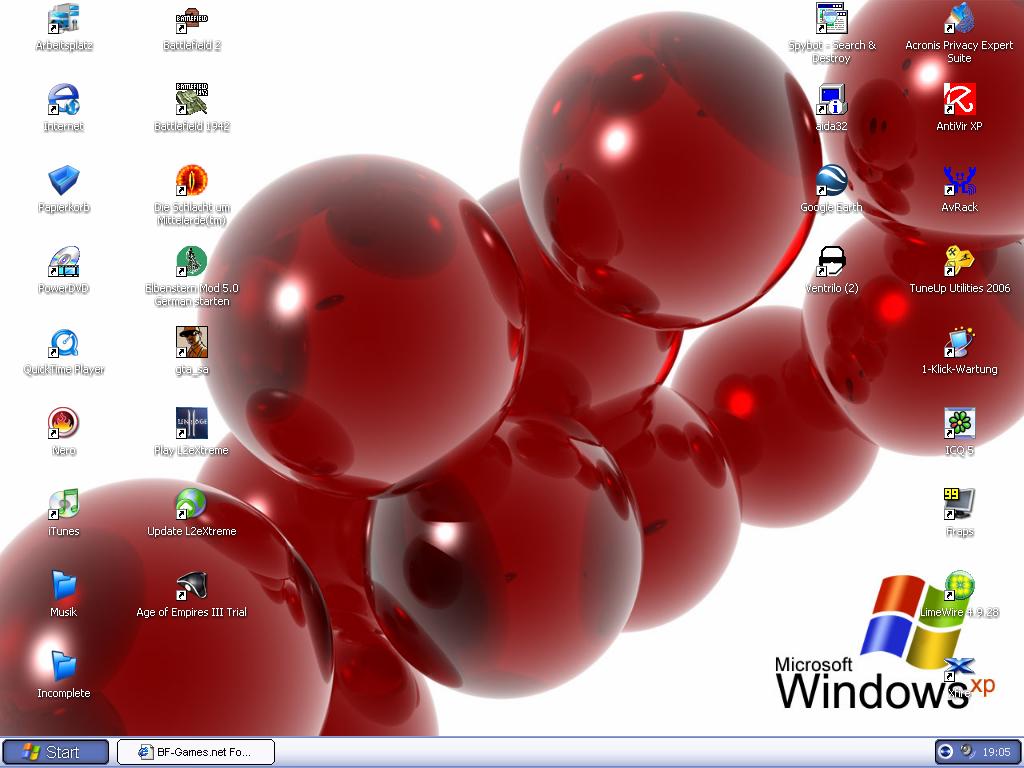Viewport: 1024px width, 768px height.
Task: Open the Start menu
Action: tap(55, 752)
